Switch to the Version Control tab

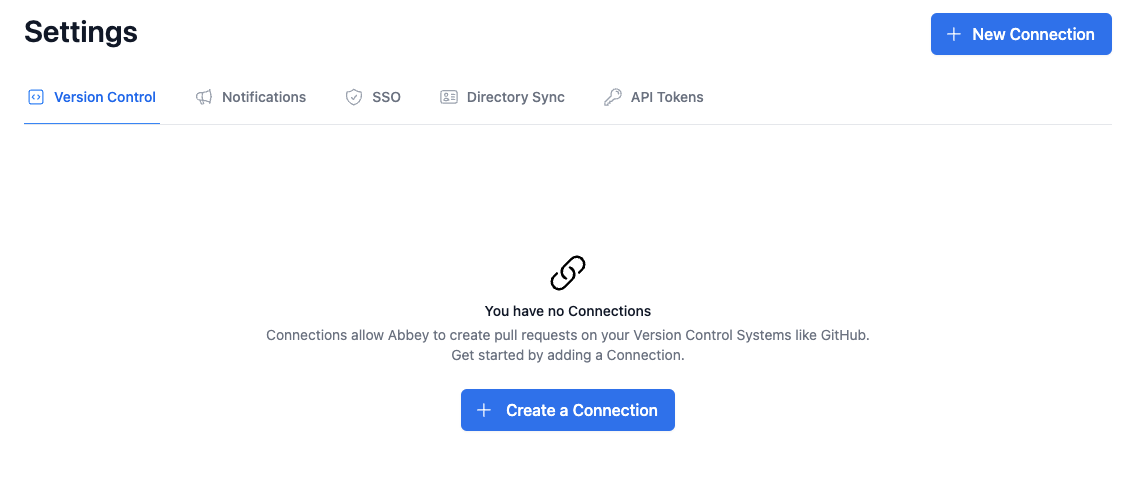[104, 98]
